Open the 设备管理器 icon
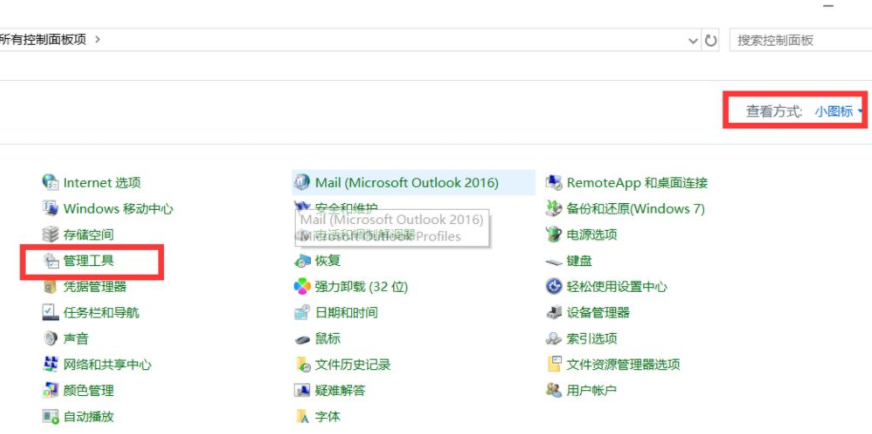 coord(554,313)
